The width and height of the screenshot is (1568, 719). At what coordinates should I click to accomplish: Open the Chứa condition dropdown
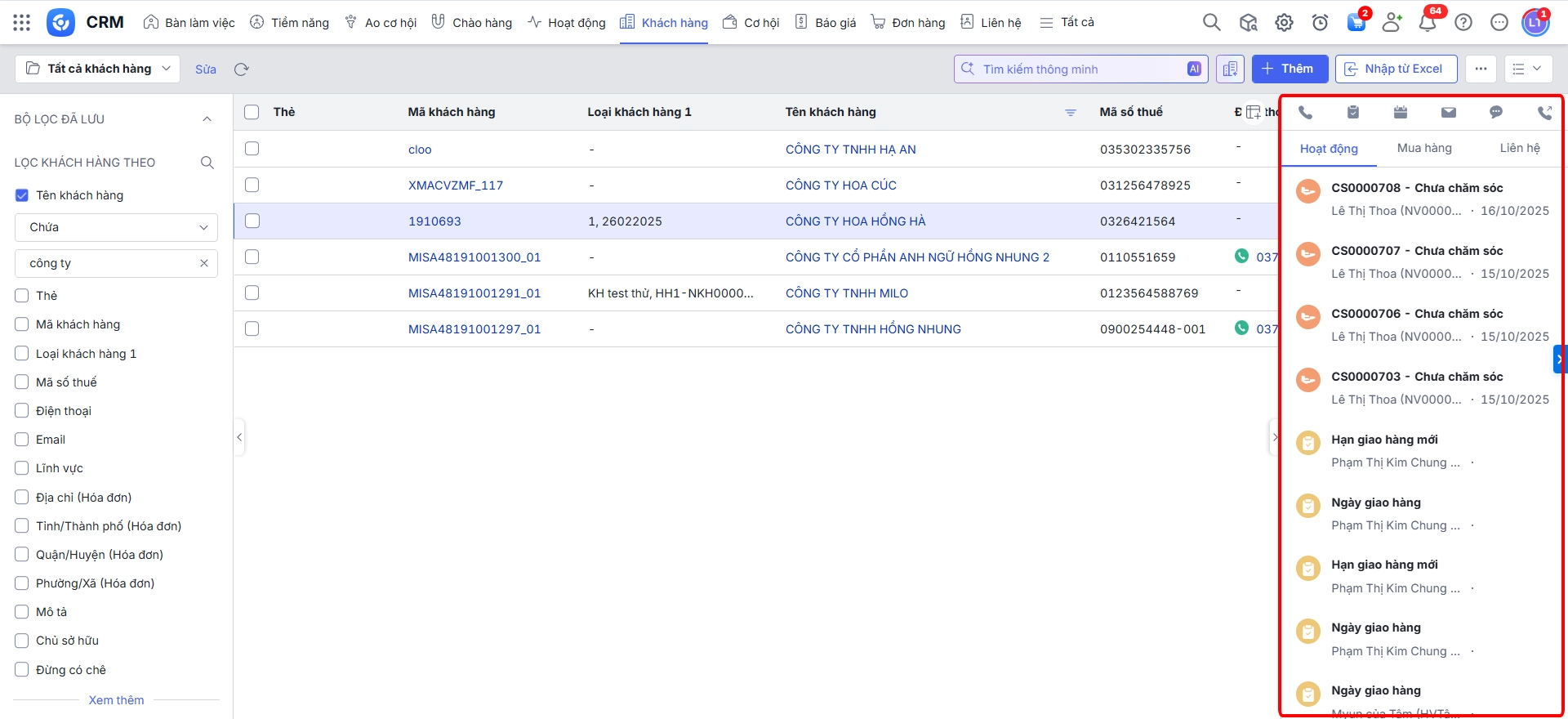(x=116, y=227)
